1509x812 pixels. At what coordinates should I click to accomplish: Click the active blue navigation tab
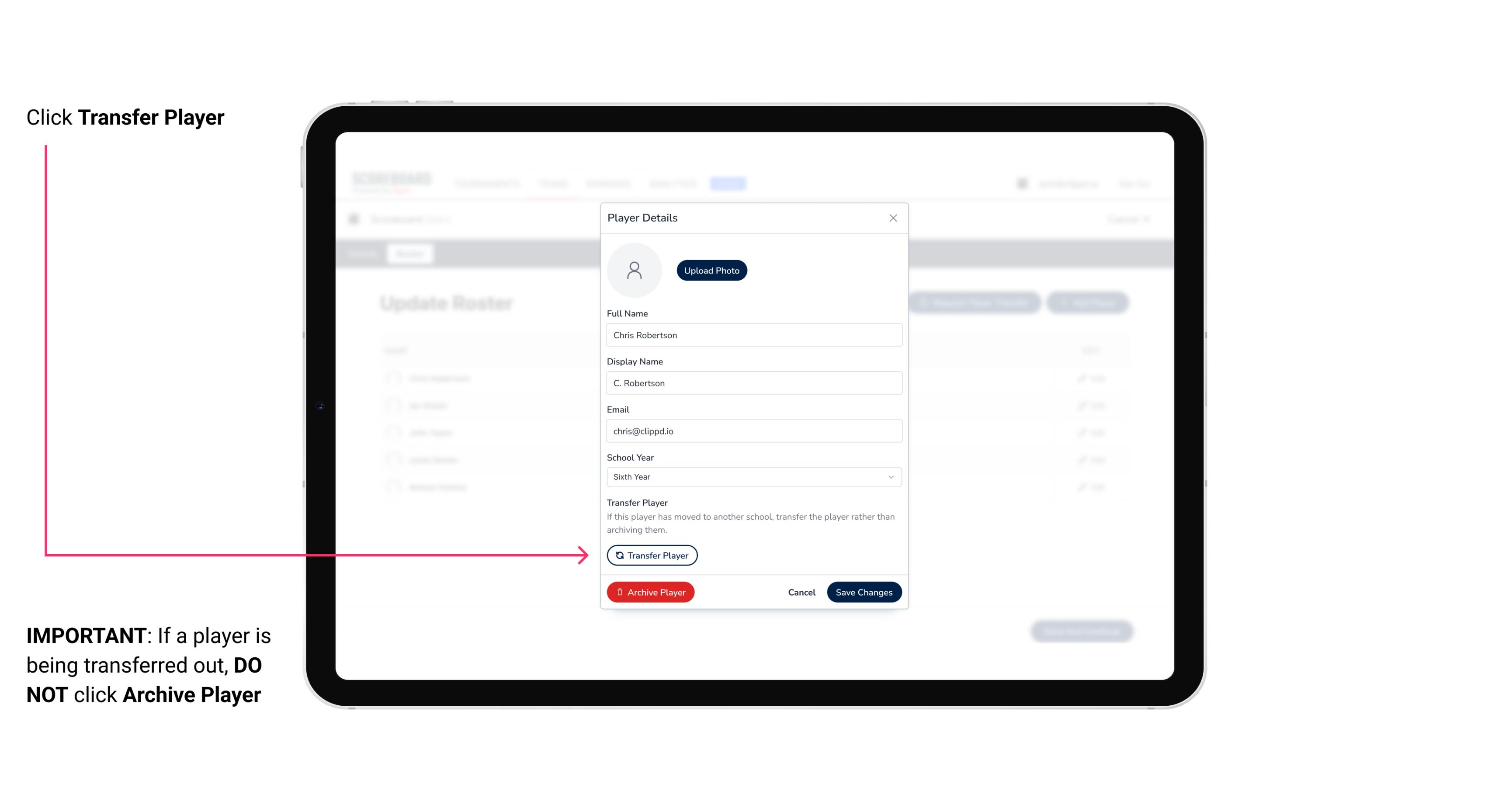(x=730, y=183)
